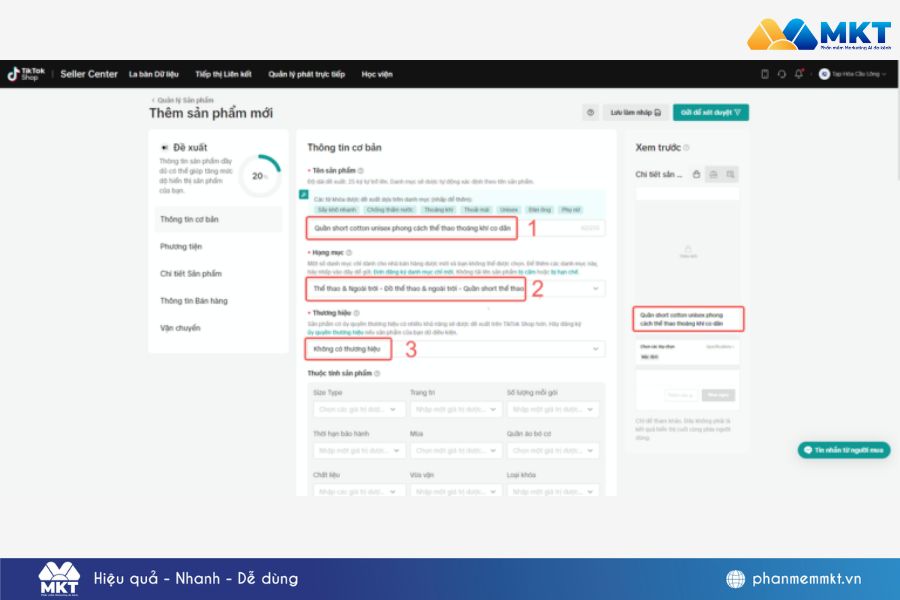Open the new category registration link

click(x=413, y=272)
